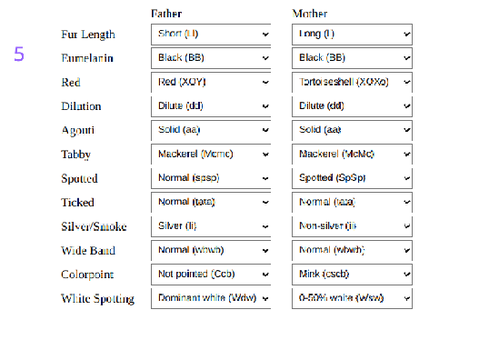Open Father Silver (Ii) dropdown

point(211,226)
